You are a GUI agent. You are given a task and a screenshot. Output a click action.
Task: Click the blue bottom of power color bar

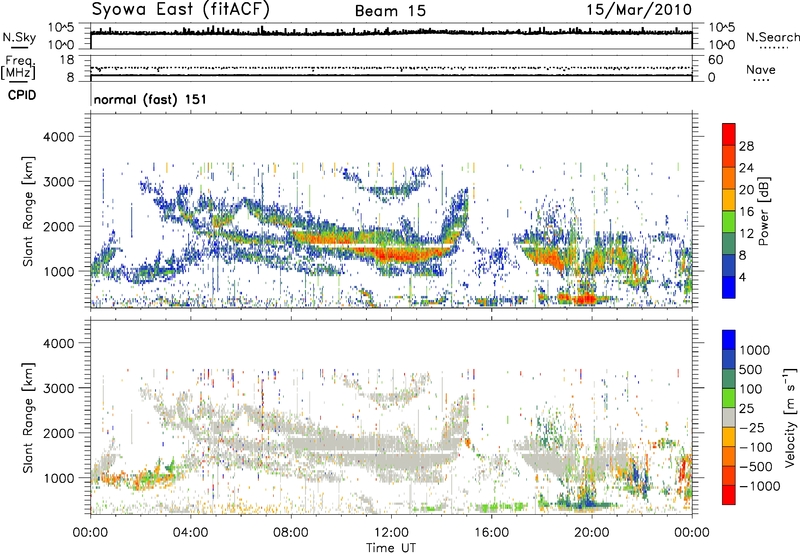point(729,287)
